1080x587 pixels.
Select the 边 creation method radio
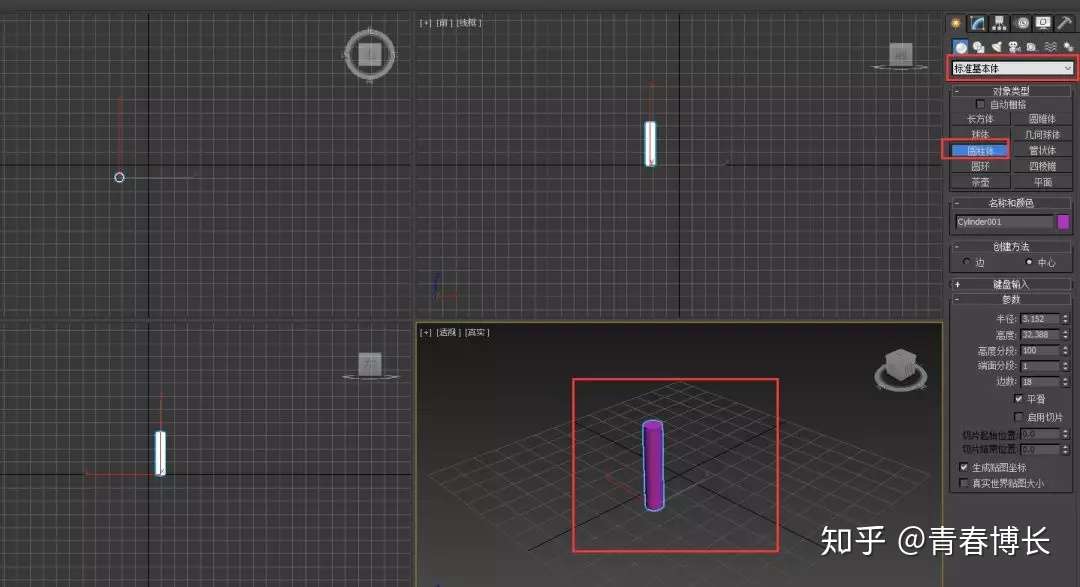coord(967,262)
